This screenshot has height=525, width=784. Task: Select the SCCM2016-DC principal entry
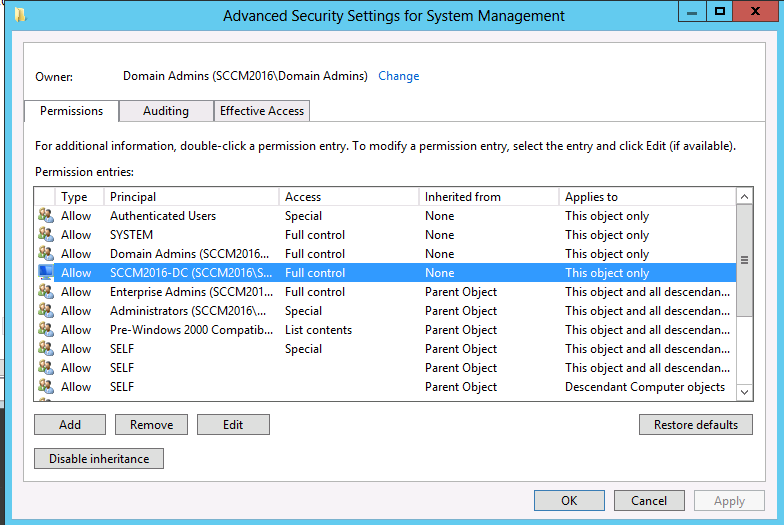(x=191, y=273)
